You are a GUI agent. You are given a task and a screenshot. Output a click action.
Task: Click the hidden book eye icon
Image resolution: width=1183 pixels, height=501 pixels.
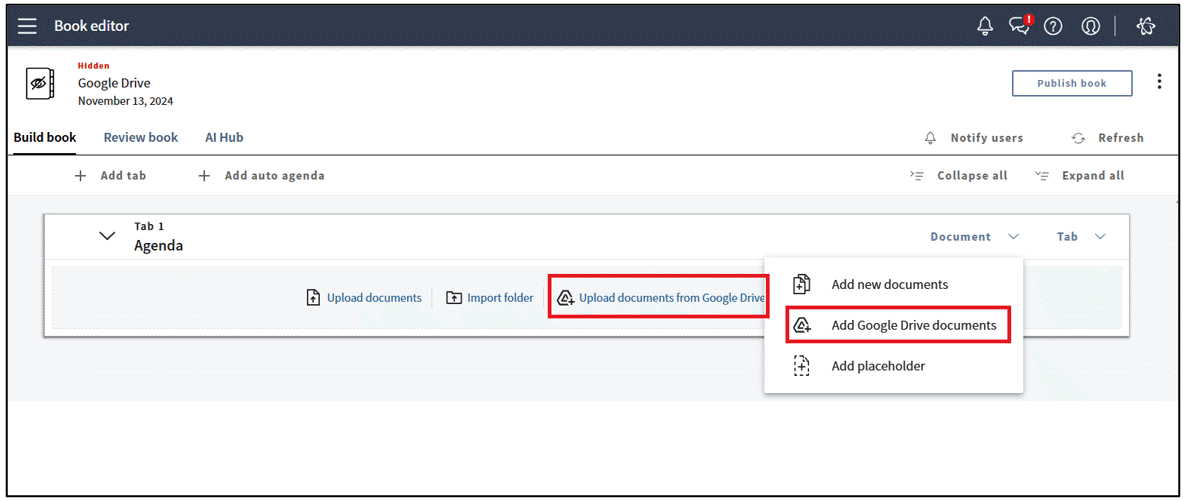[40, 84]
